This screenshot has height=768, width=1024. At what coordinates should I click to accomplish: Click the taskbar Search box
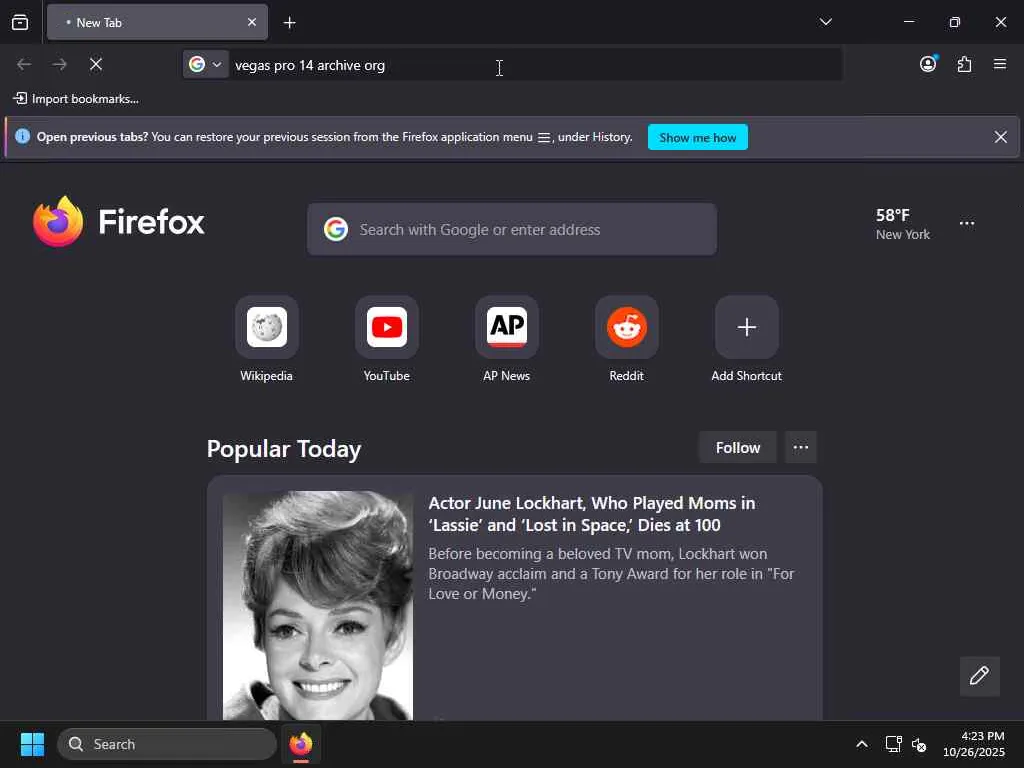coord(167,744)
